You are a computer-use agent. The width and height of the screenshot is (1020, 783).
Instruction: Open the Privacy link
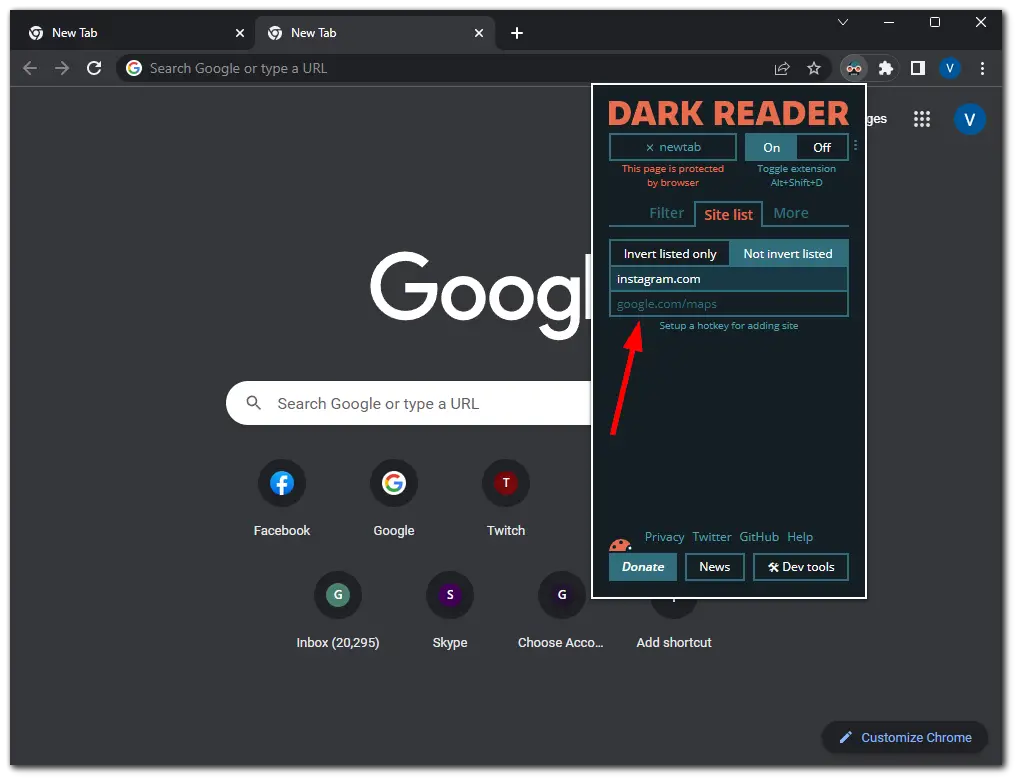click(x=664, y=537)
